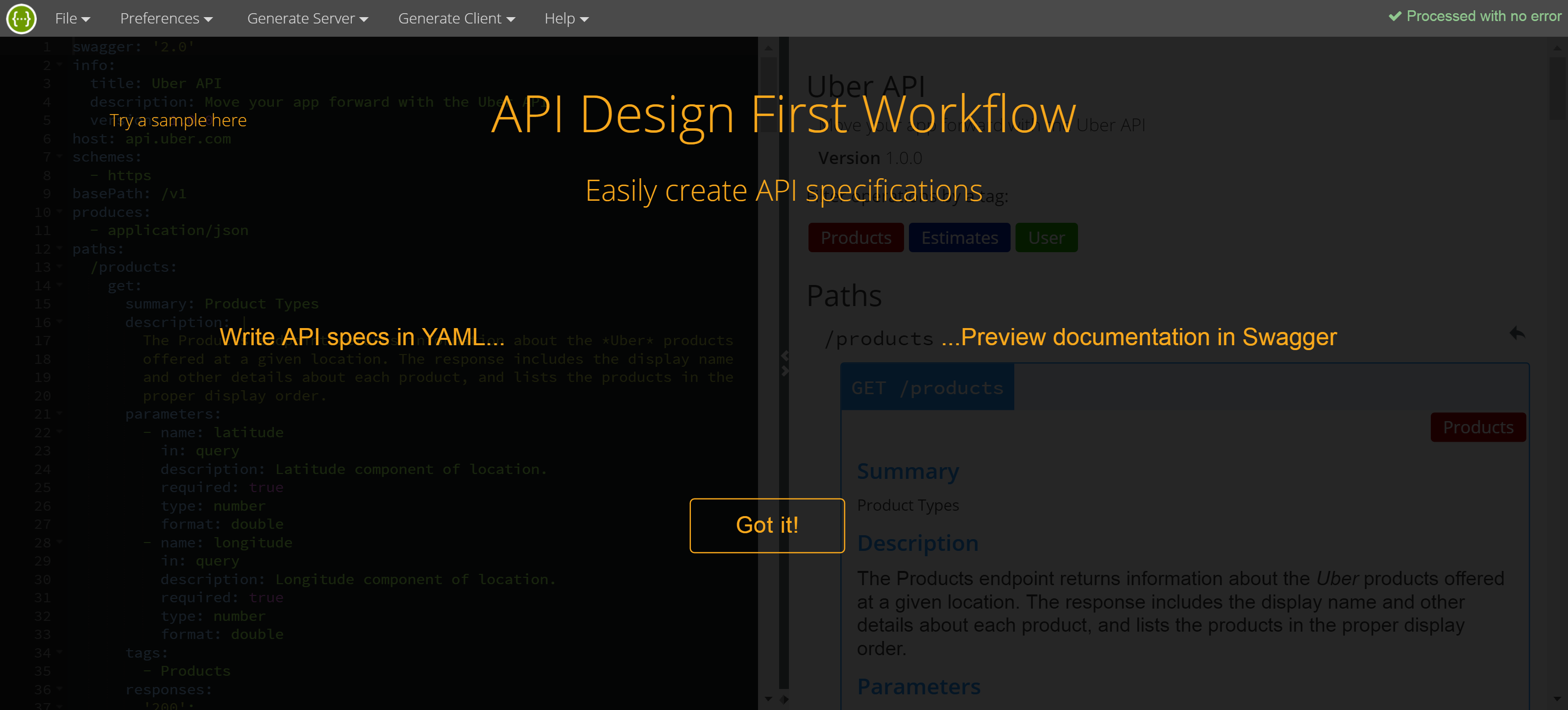Click the User tag button
The image size is (1568, 710).
(1046, 237)
